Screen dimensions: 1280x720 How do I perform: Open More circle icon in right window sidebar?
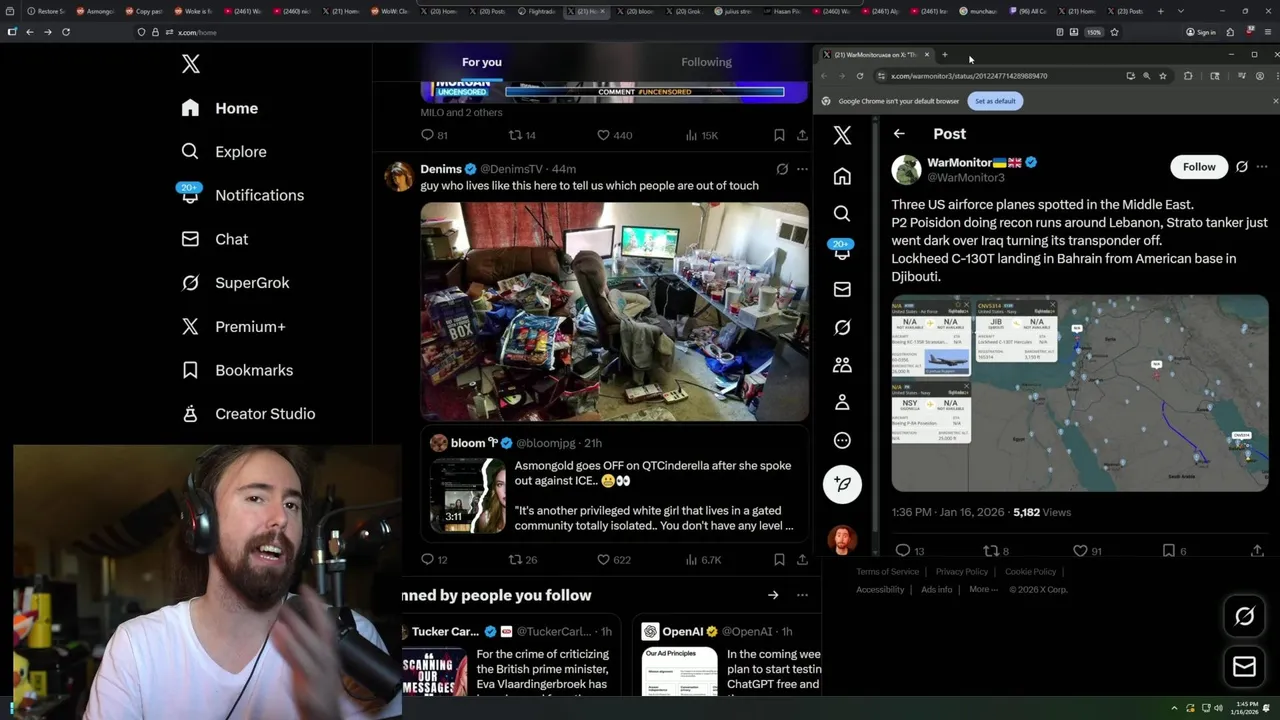842,441
